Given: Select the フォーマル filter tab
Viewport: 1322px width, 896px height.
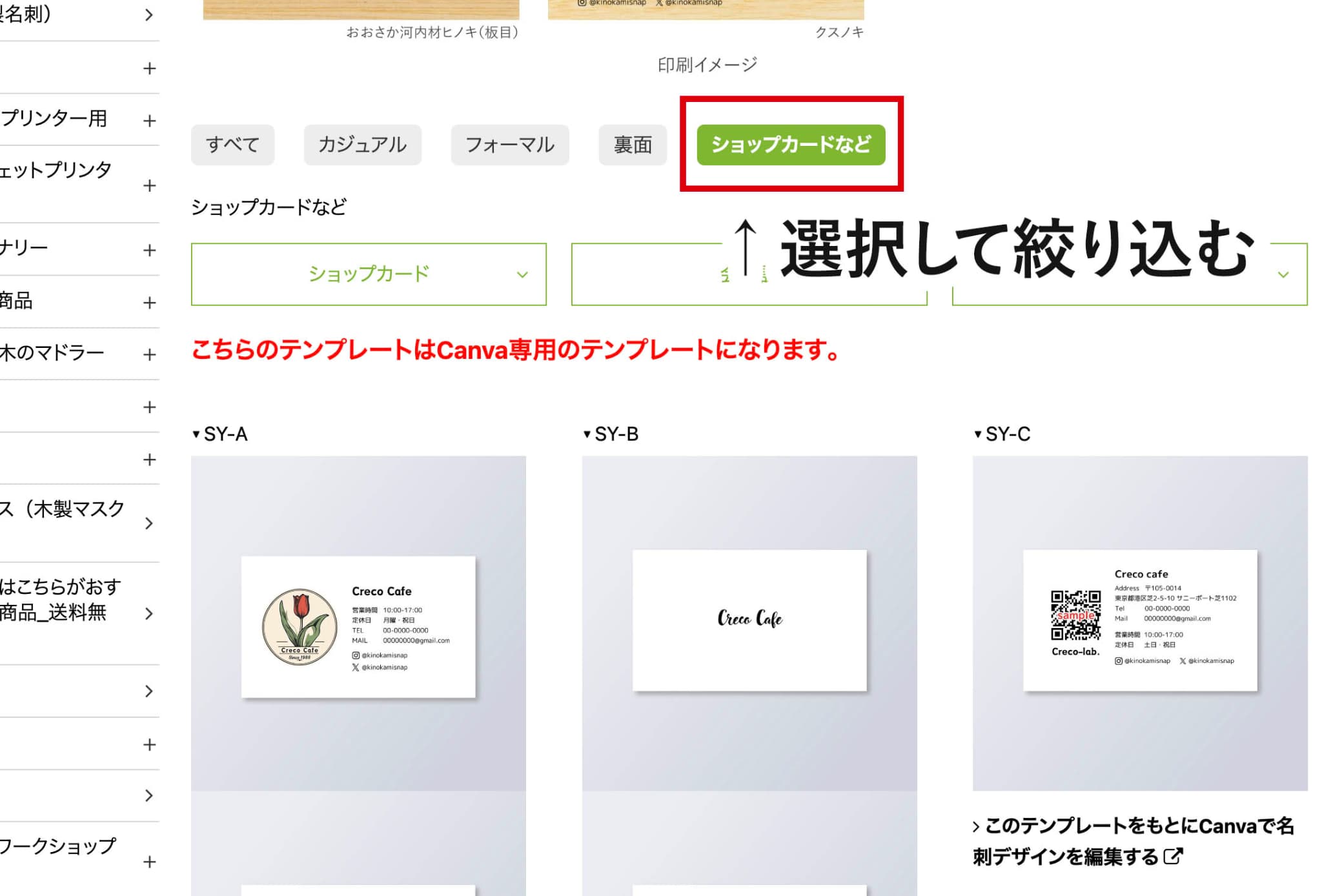Looking at the screenshot, I should coord(509,145).
